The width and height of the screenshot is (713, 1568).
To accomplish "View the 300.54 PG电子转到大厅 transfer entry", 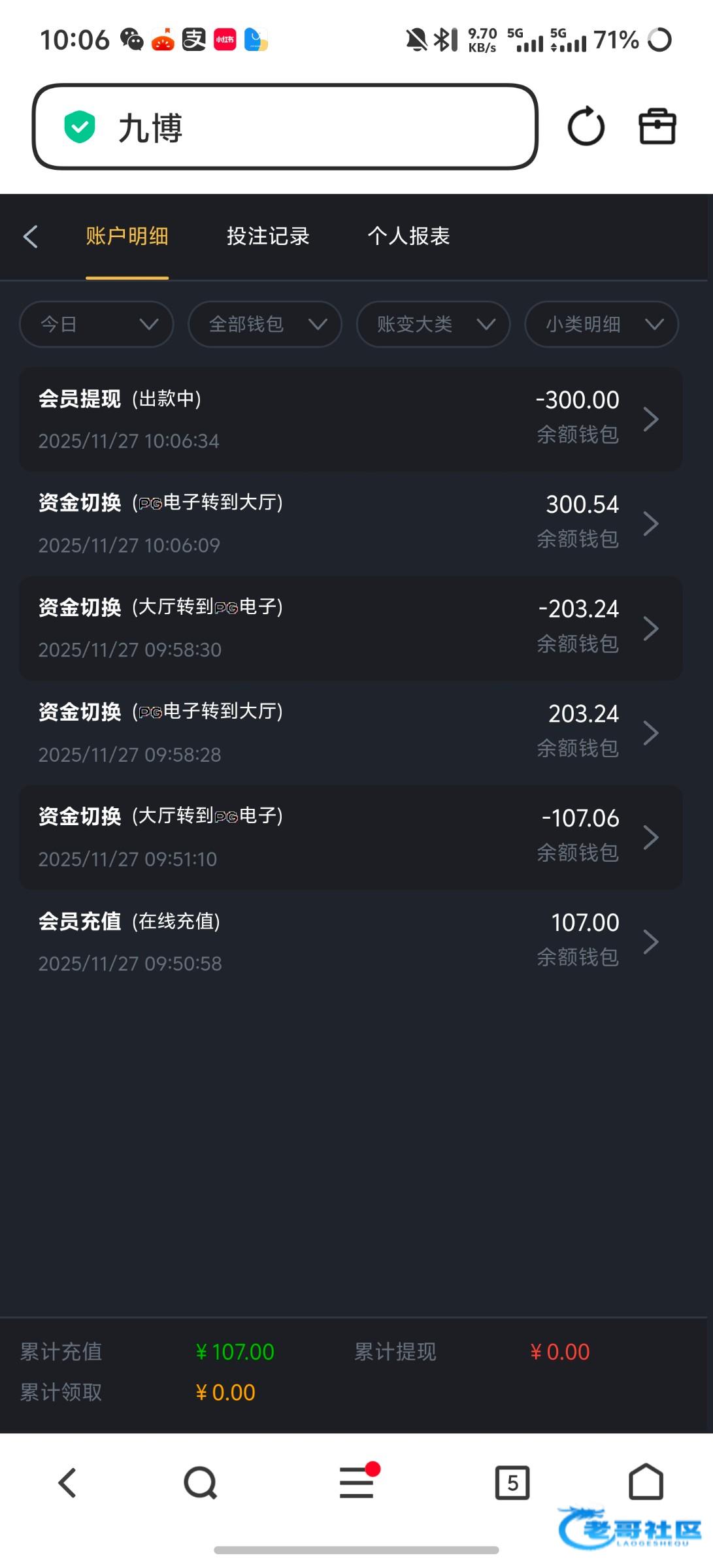I will point(351,523).
